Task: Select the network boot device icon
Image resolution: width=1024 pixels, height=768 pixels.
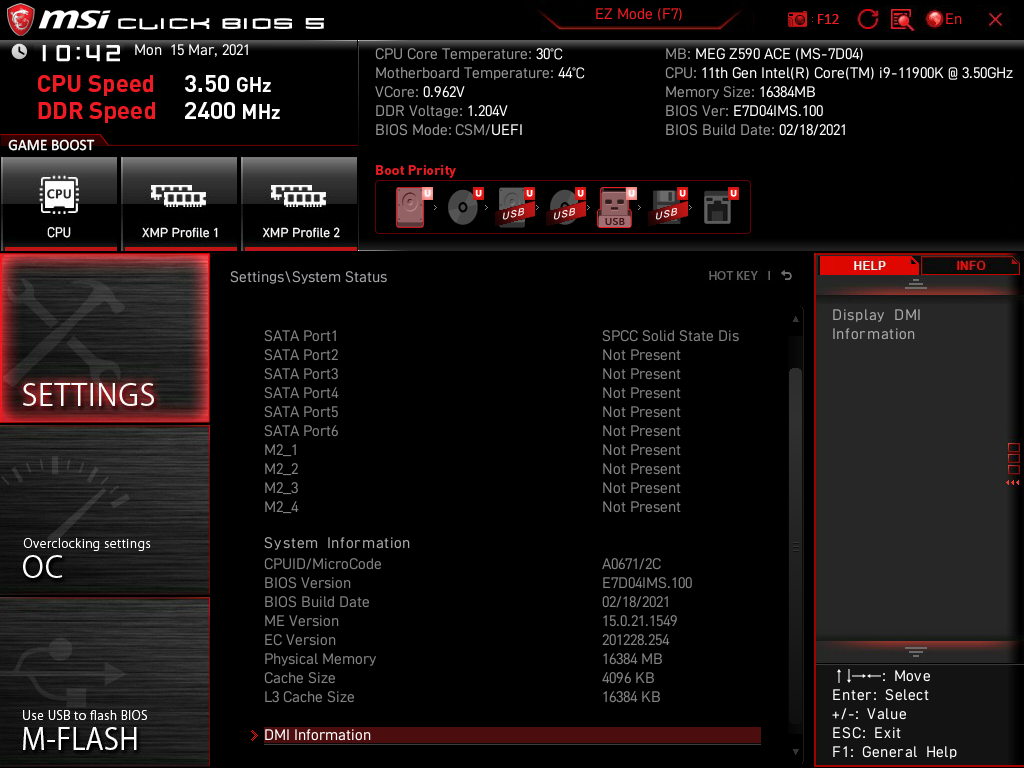Action: click(x=720, y=207)
